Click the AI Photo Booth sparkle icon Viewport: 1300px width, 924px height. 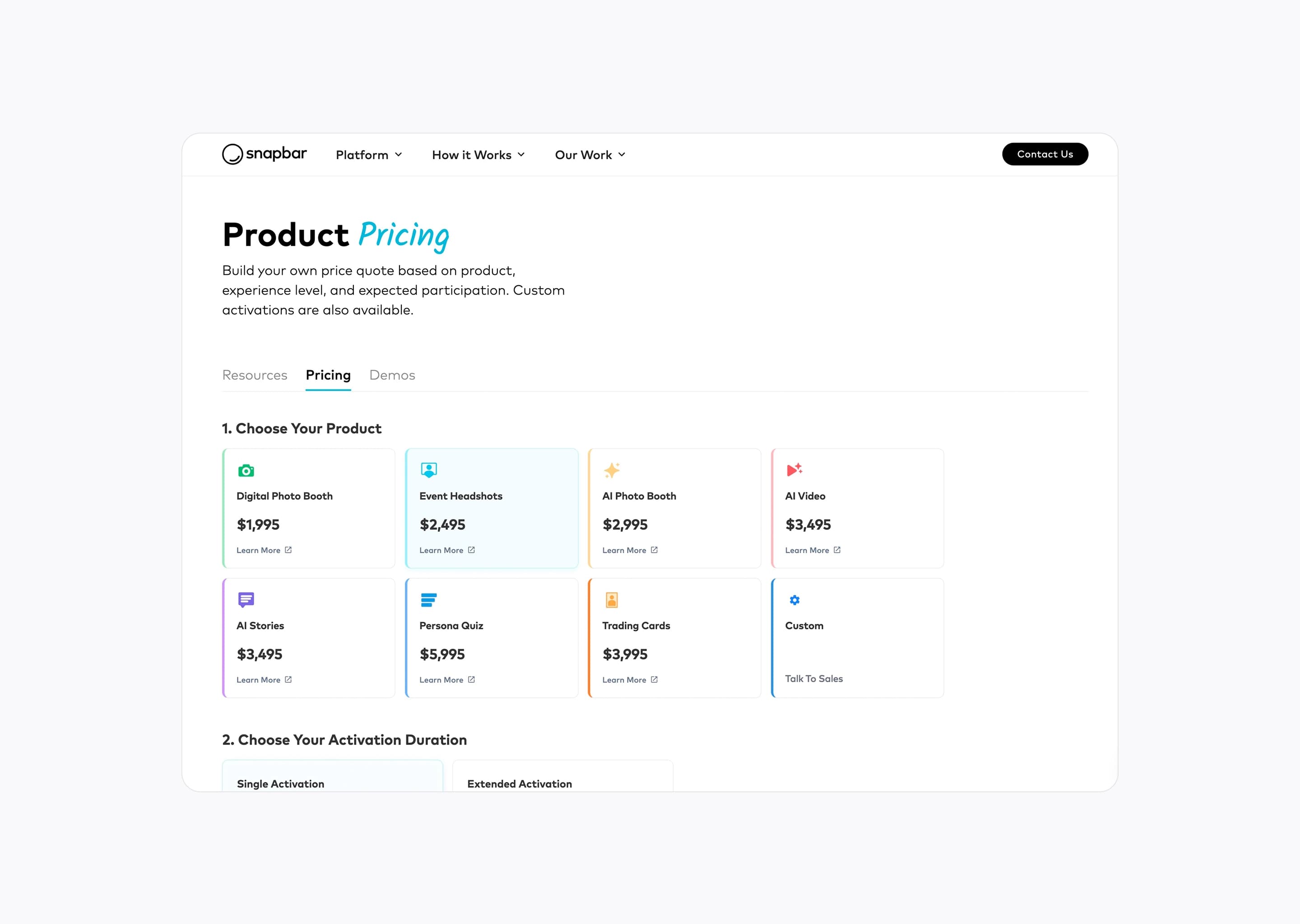(611, 470)
